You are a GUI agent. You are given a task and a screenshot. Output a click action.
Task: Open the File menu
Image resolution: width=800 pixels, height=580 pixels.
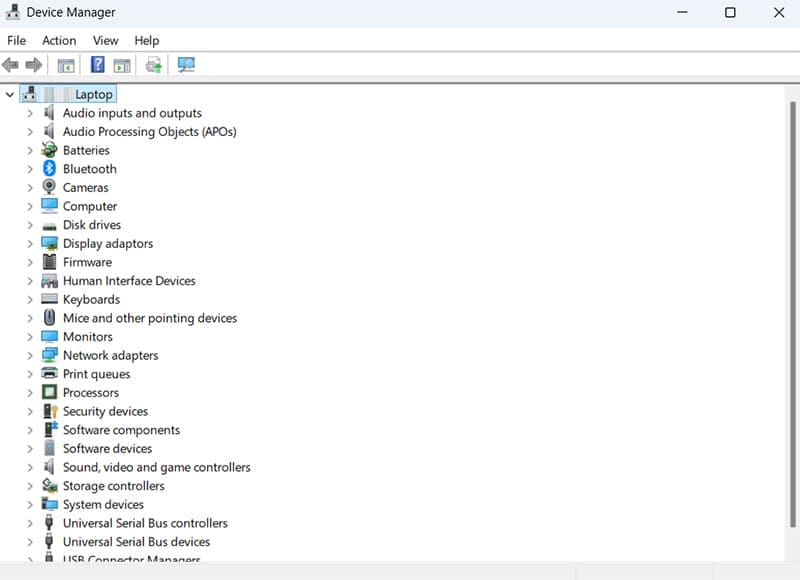click(16, 40)
